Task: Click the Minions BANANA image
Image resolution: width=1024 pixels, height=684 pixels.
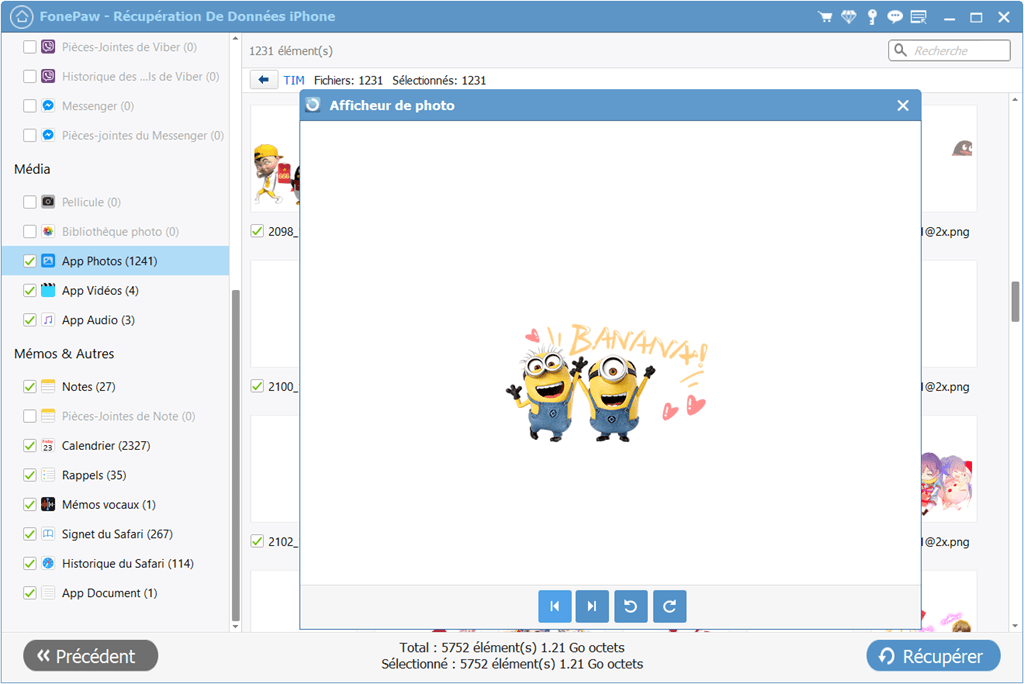Action: pos(606,382)
